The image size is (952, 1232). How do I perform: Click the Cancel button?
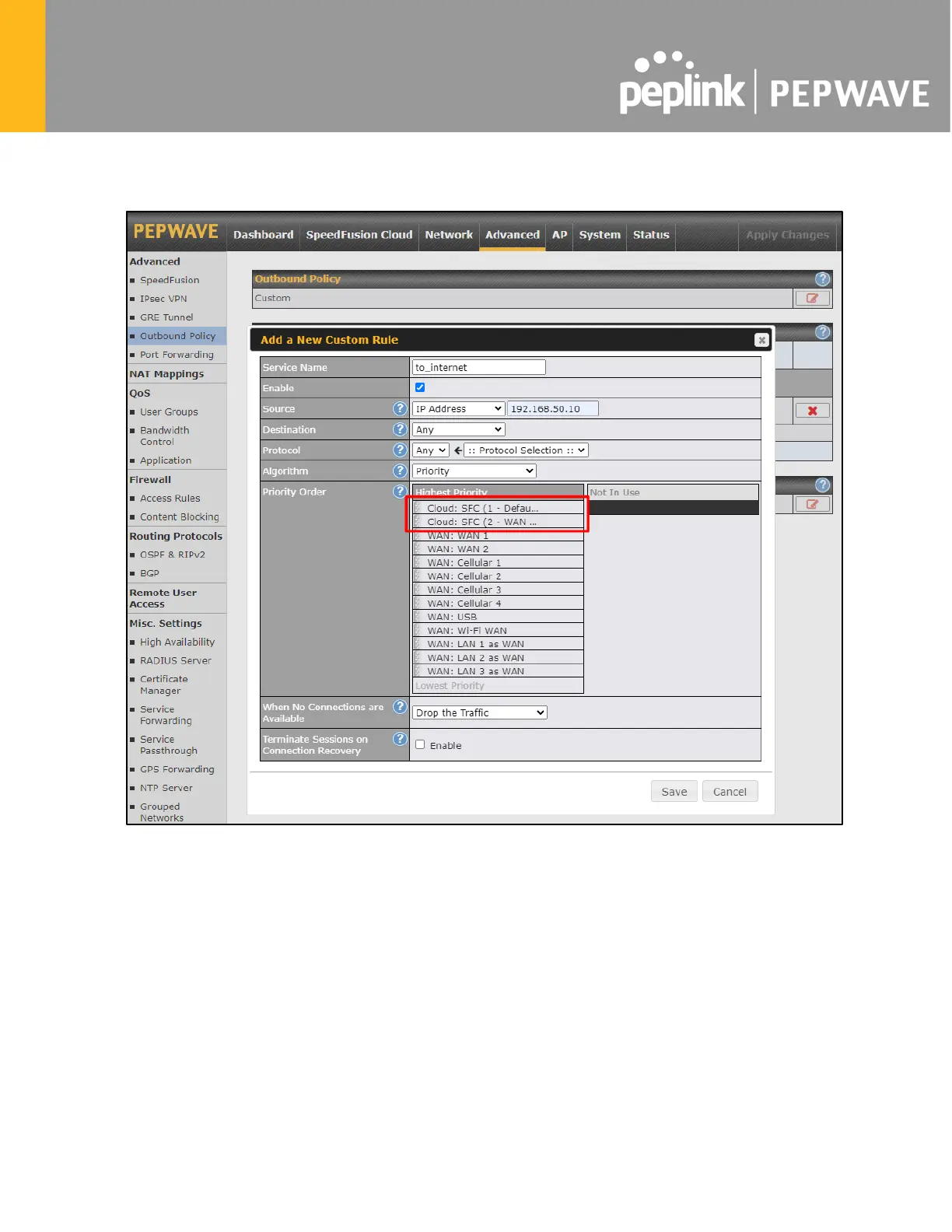point(730,792)
